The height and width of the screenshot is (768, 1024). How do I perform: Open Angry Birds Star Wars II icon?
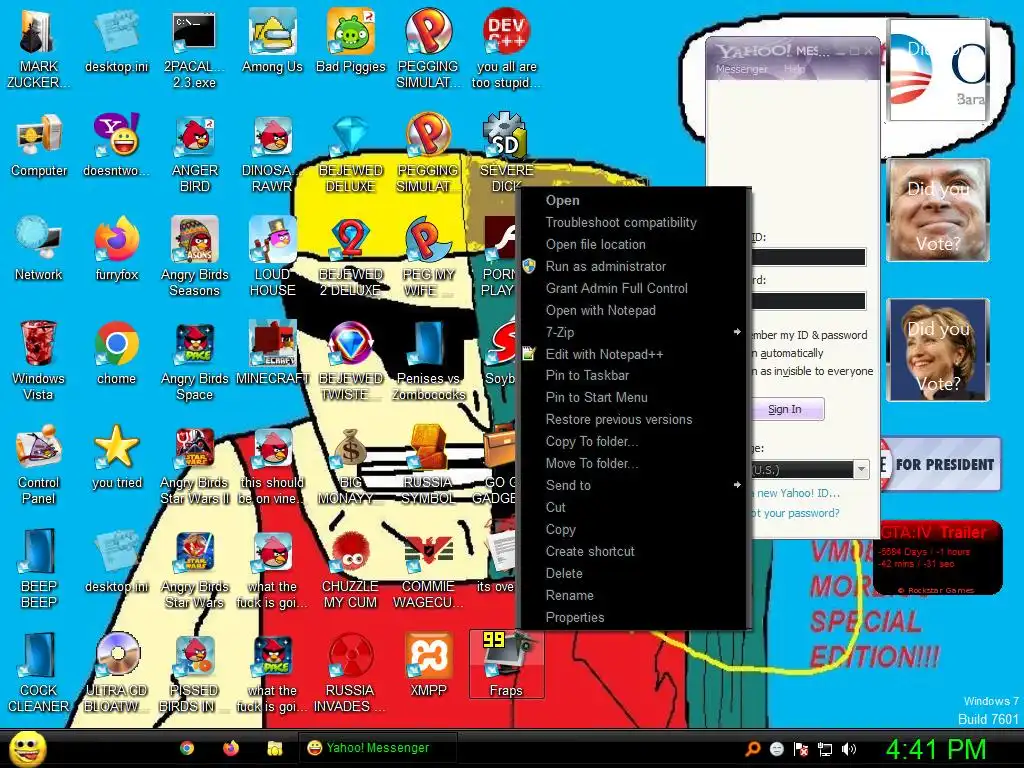tap(195, 465)
